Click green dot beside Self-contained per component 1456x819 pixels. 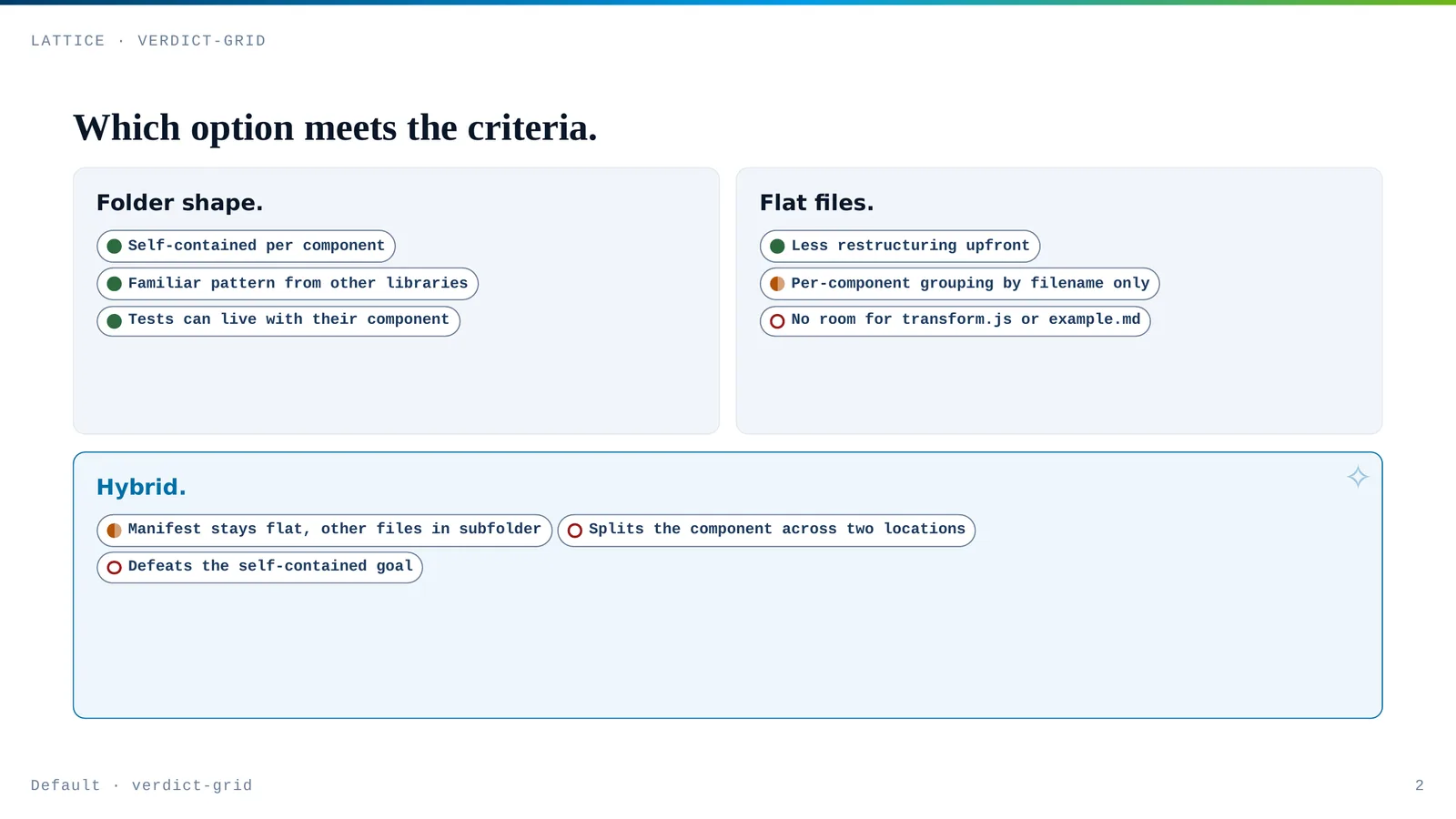115,247
